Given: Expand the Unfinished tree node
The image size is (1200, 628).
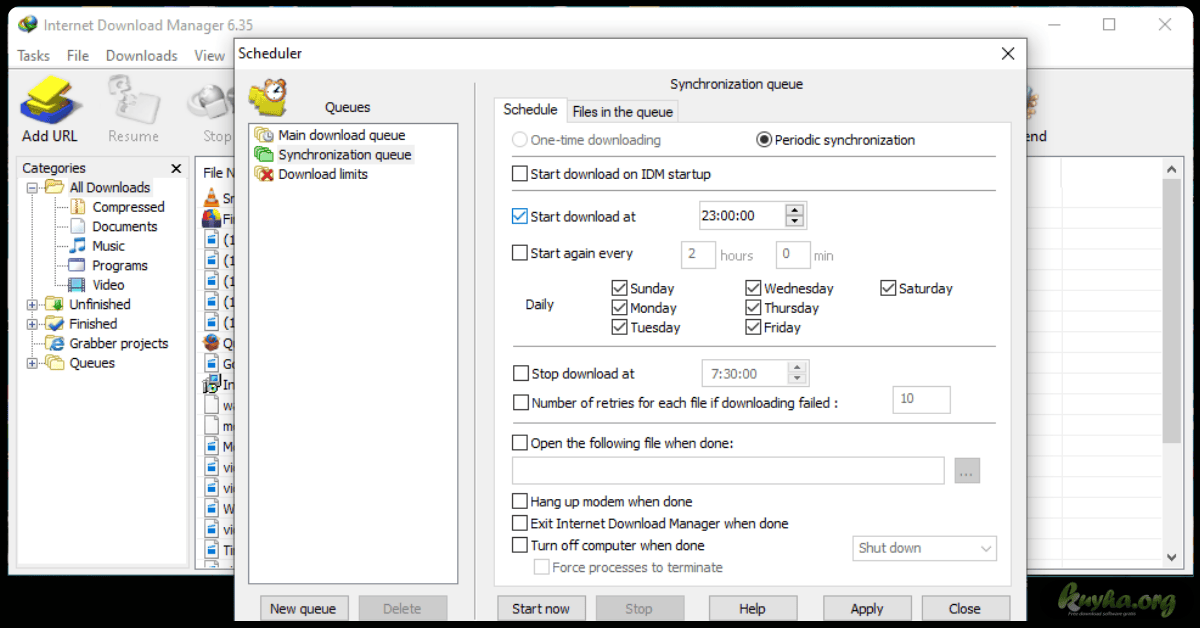Looking at the screenshot, I should coord(32,305).
